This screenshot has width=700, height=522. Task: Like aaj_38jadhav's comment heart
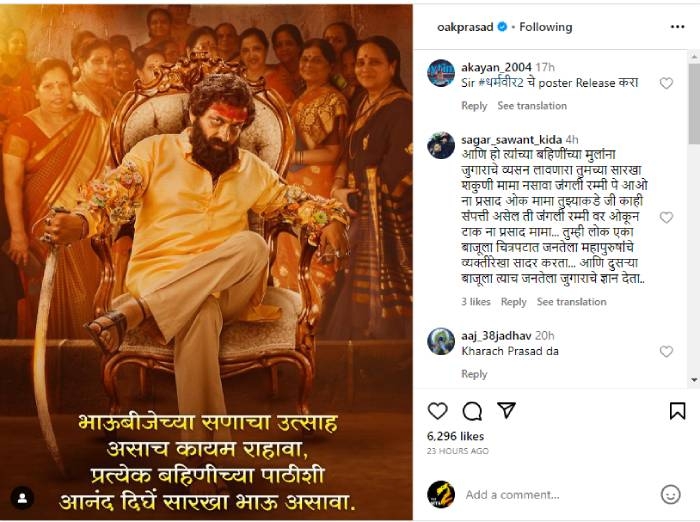[x=666, y=351]
